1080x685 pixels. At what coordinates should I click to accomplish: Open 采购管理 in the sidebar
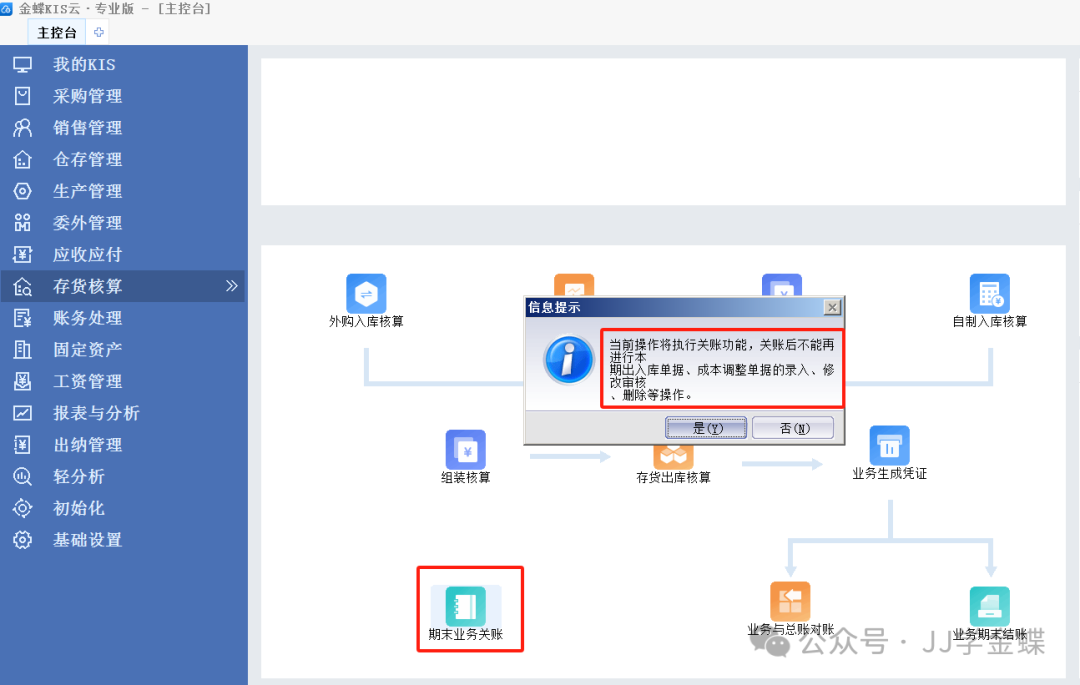[87, 96]
